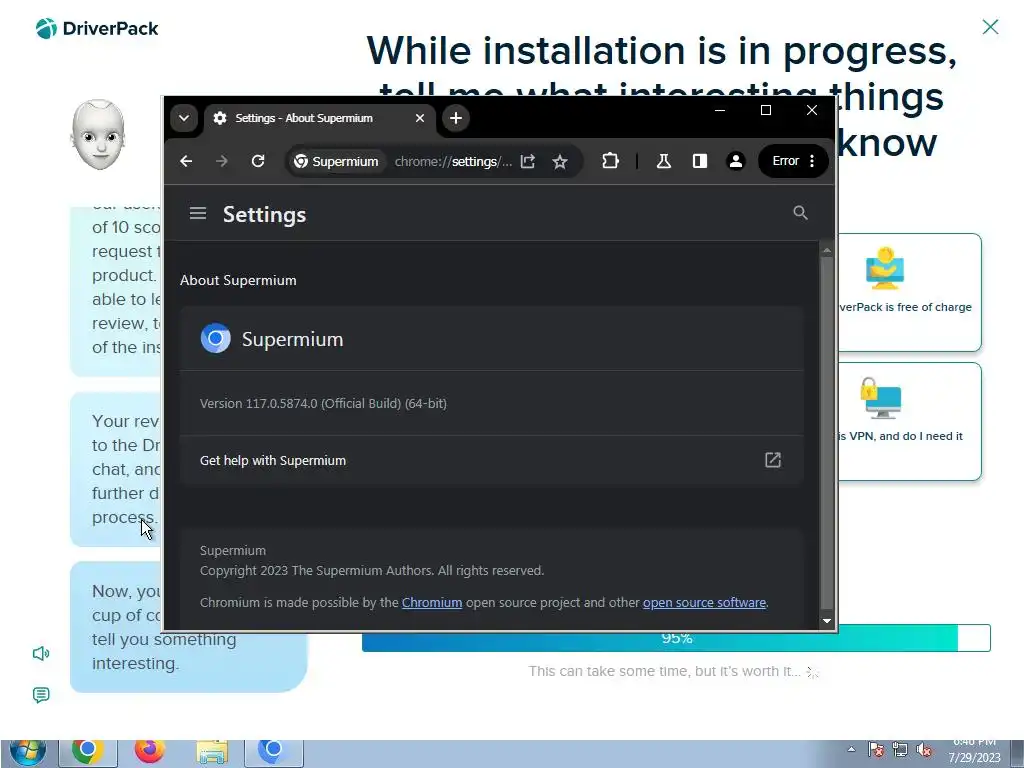1024x768 pixels.
Task: Click the volume tray icon
Action: coord(924,750)
